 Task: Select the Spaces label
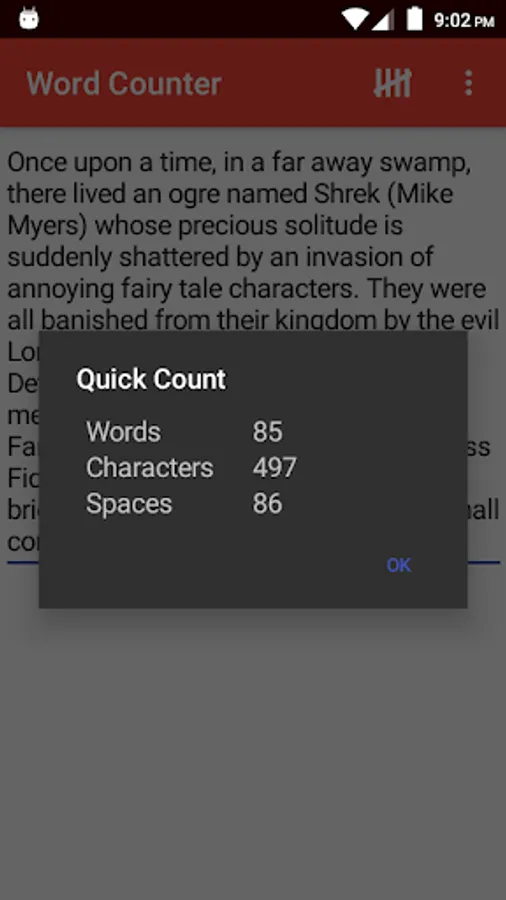coord(129,504)
